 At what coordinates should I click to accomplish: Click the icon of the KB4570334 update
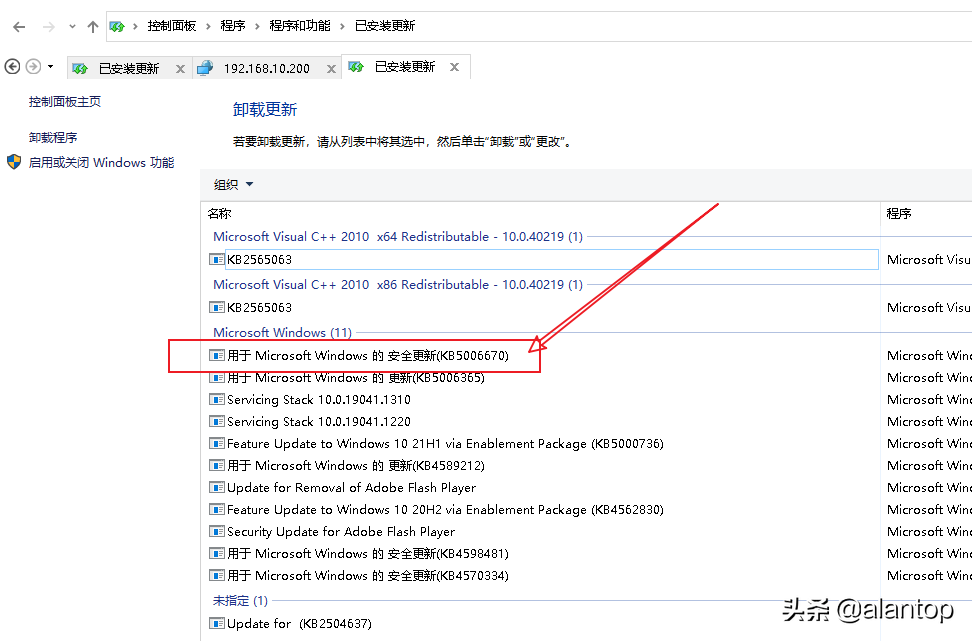tap(216, 576)
